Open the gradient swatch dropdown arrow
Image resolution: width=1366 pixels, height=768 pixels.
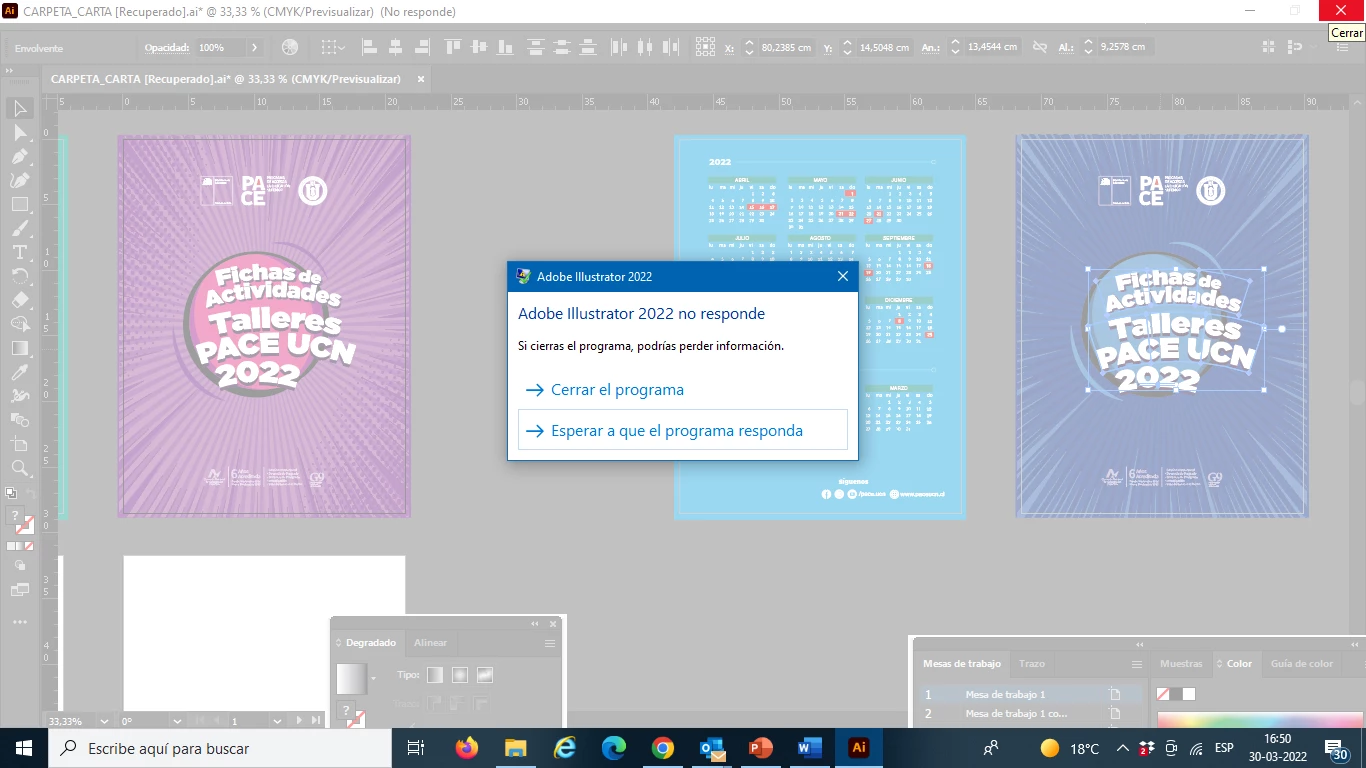[374, 678]
